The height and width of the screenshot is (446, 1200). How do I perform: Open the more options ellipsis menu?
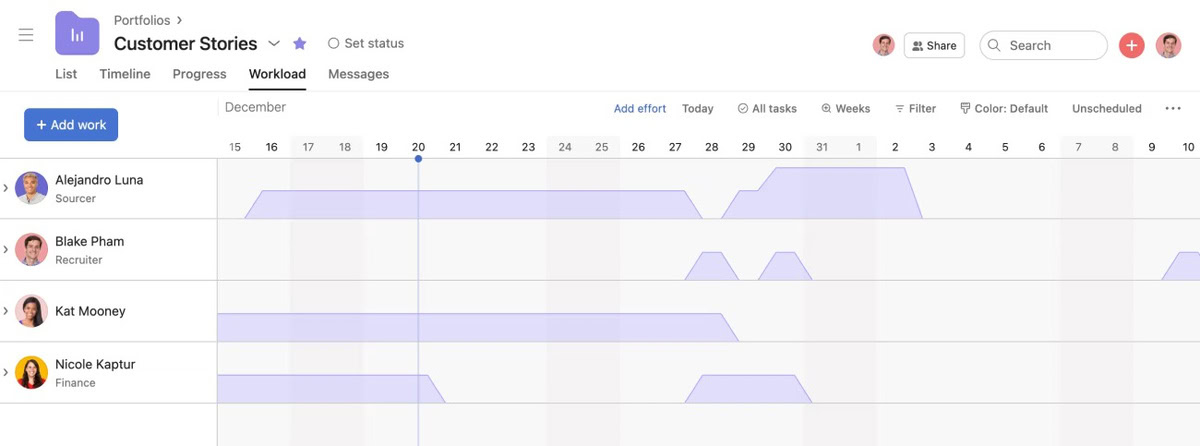click(x=1173, y=108)
